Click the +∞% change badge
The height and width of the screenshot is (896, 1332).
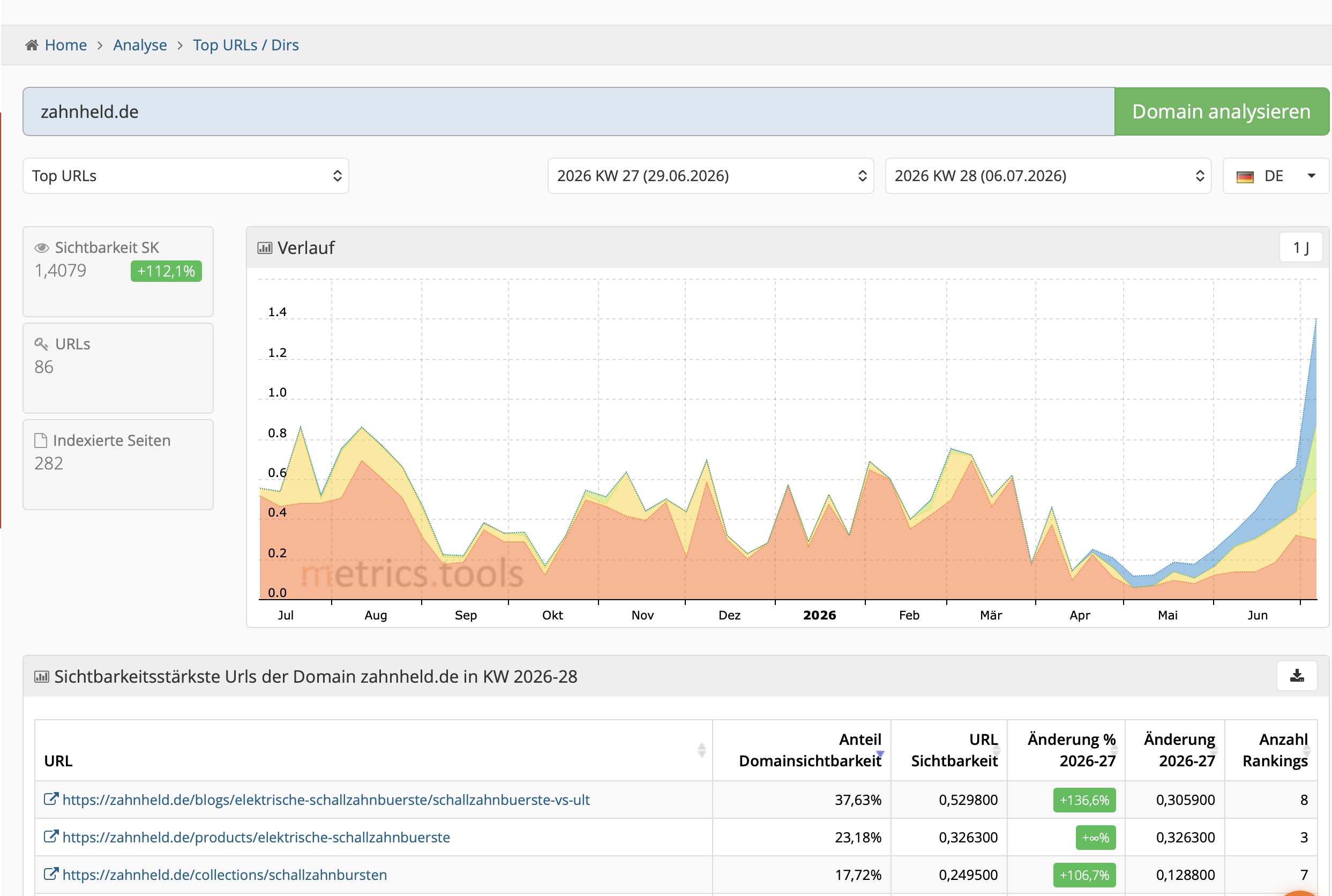pyautogui.click(x=1096, y=838)
